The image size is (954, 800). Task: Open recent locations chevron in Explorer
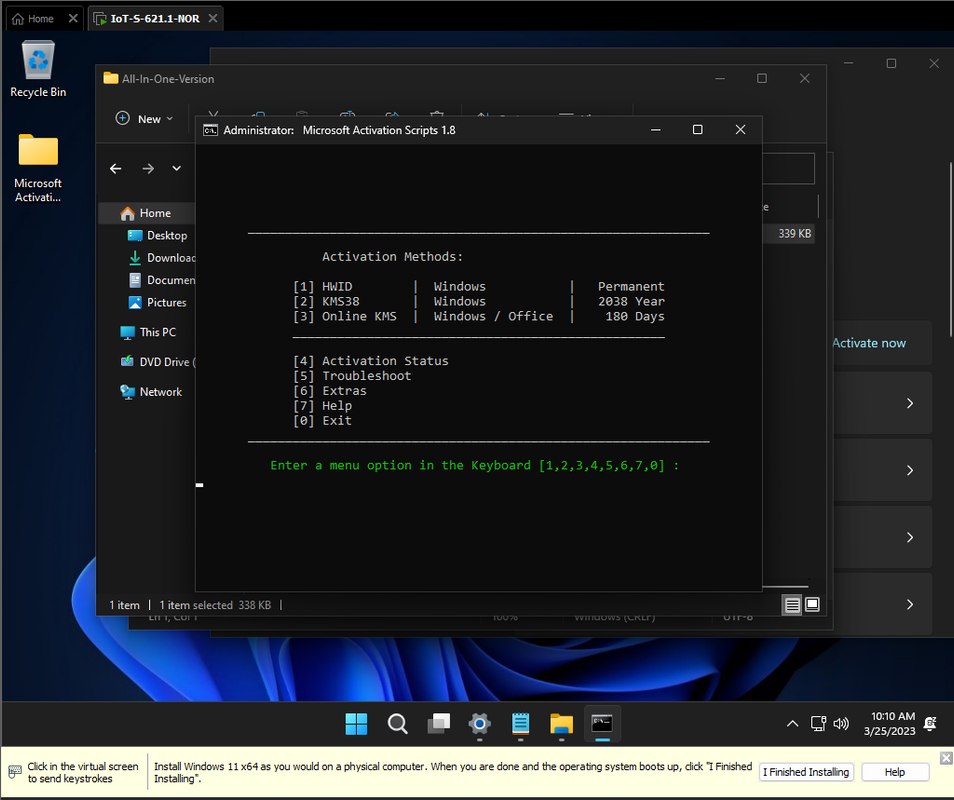click(176, 169)
